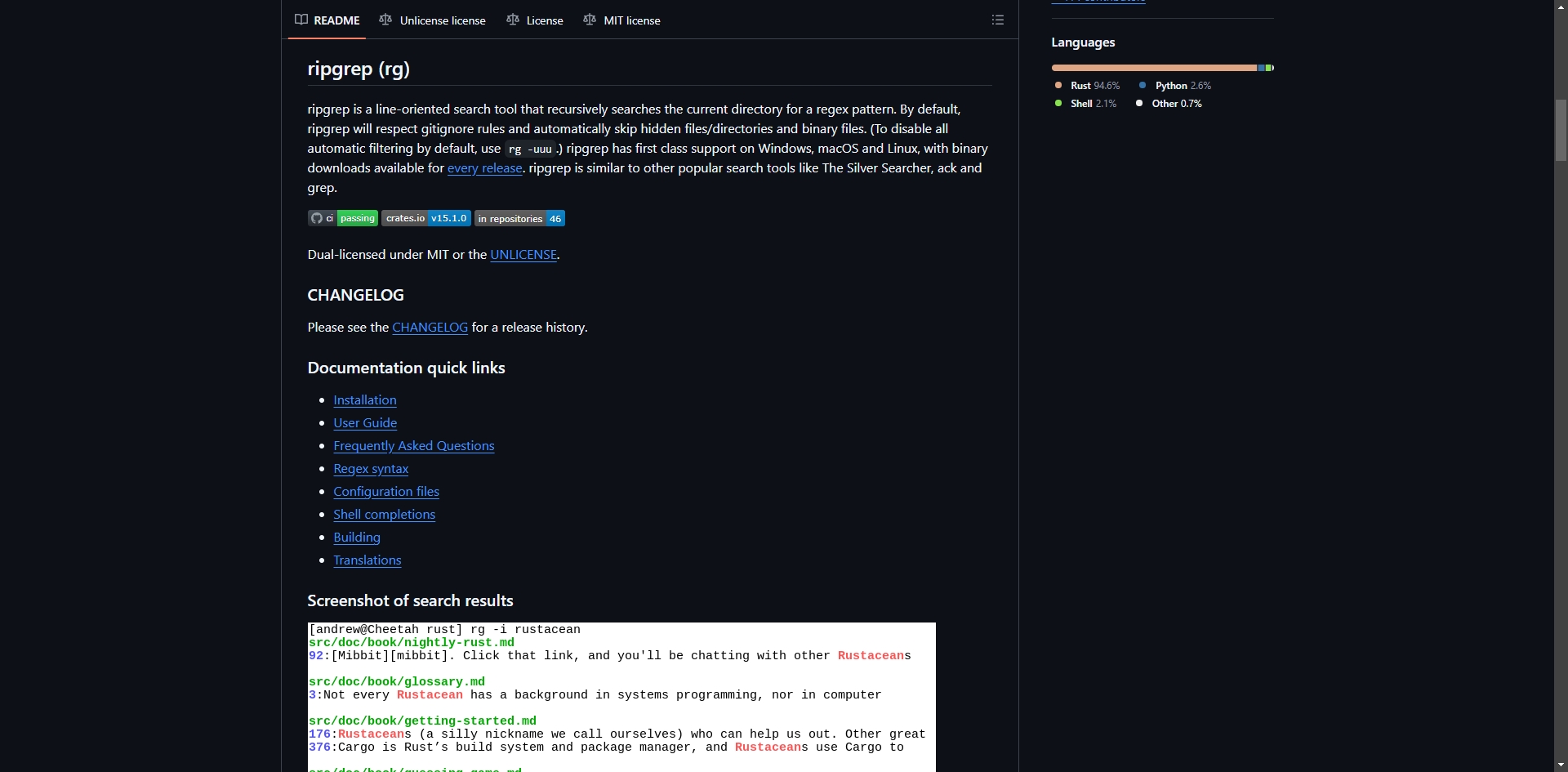Follow the 'every release' link

484,167
